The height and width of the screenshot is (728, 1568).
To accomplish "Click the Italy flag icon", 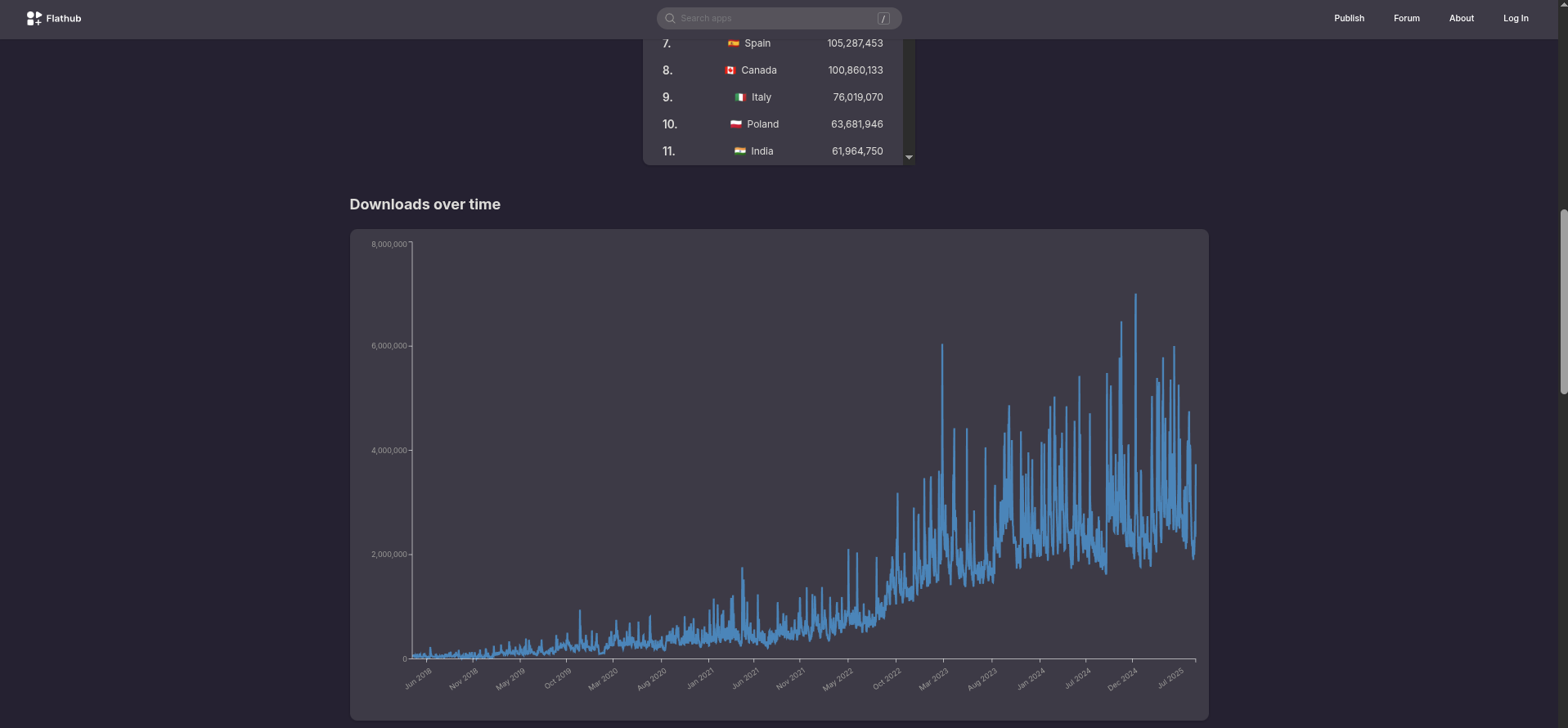I will 740,97.
